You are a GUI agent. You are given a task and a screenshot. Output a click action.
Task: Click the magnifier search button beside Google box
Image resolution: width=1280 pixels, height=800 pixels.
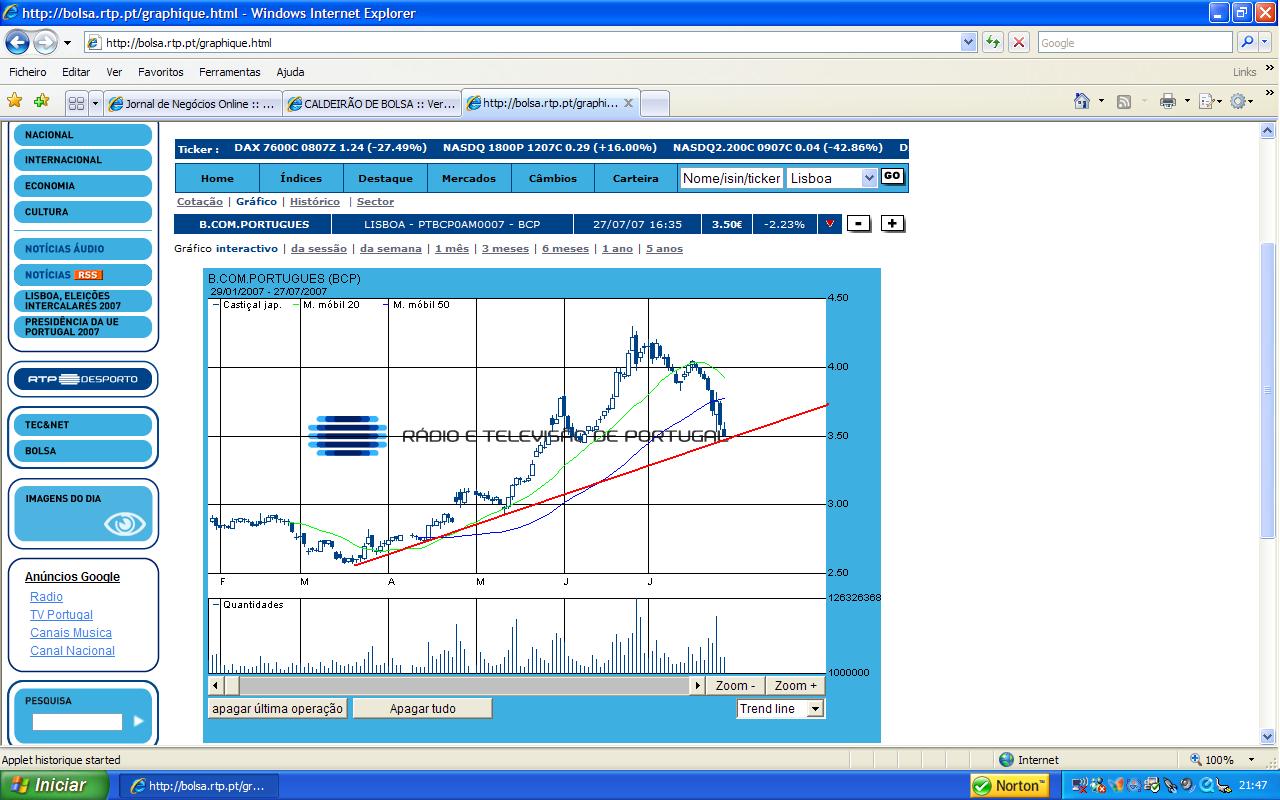(x=1246, y=42)
